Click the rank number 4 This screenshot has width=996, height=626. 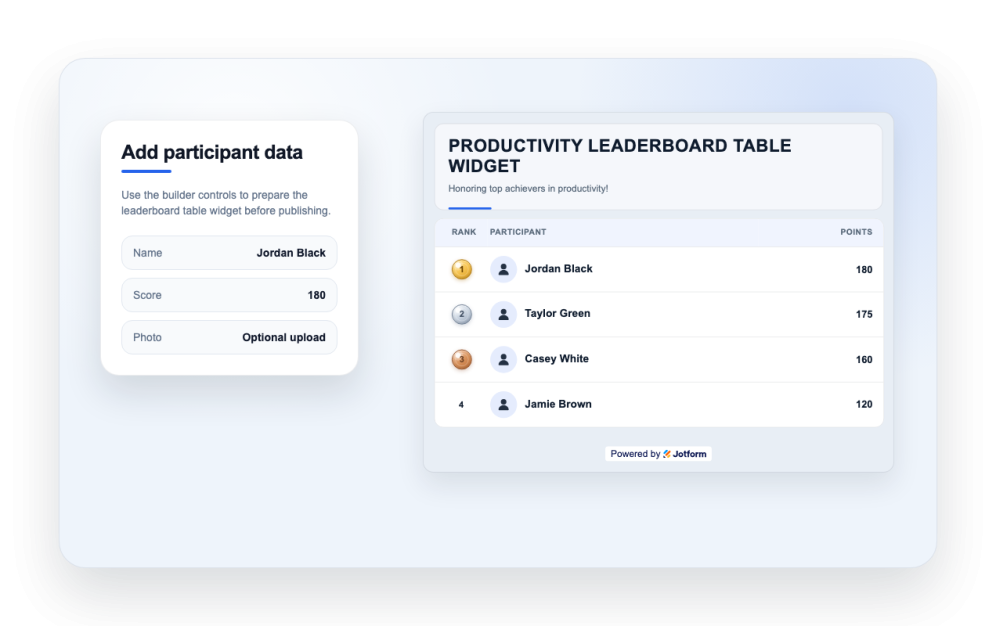pos(461,404)
